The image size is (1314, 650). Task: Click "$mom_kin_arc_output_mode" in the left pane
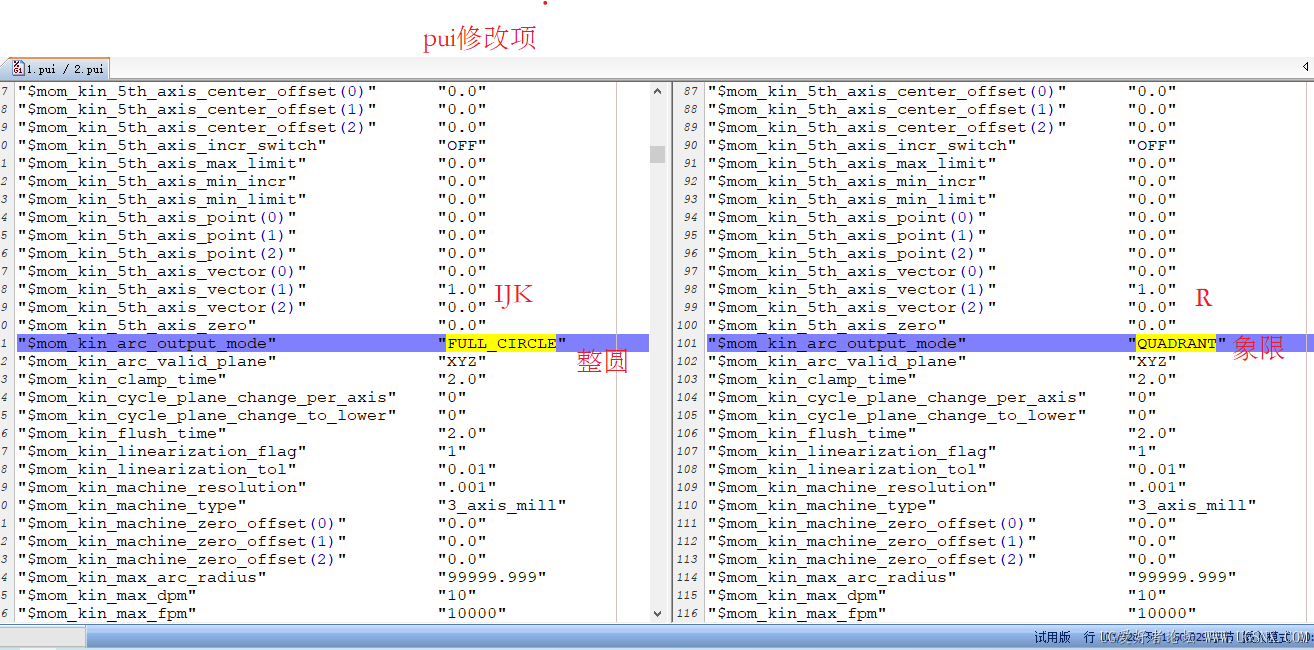(x=147, y=343)
